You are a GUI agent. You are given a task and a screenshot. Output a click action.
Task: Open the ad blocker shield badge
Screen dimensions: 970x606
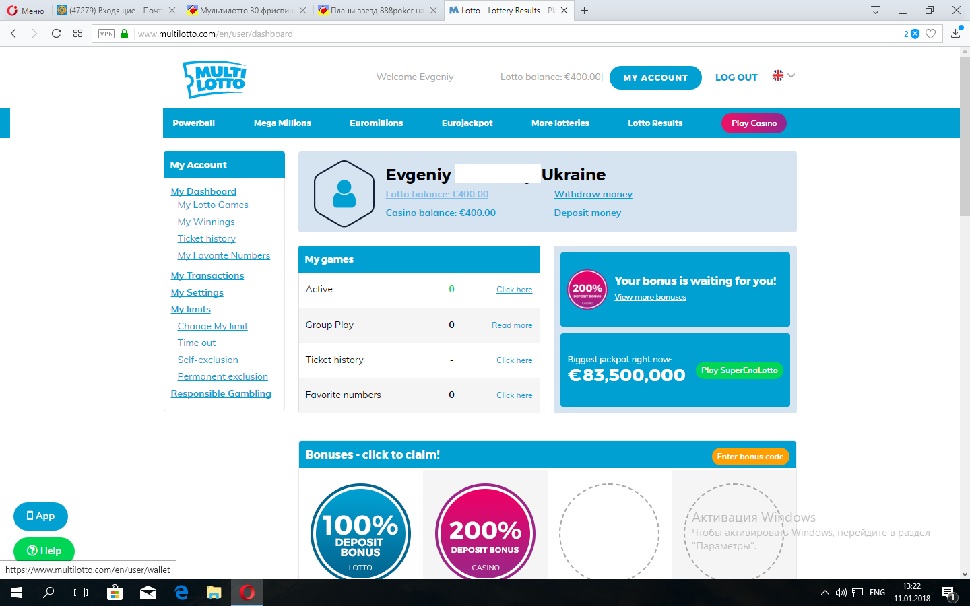[x=915, y=34]
